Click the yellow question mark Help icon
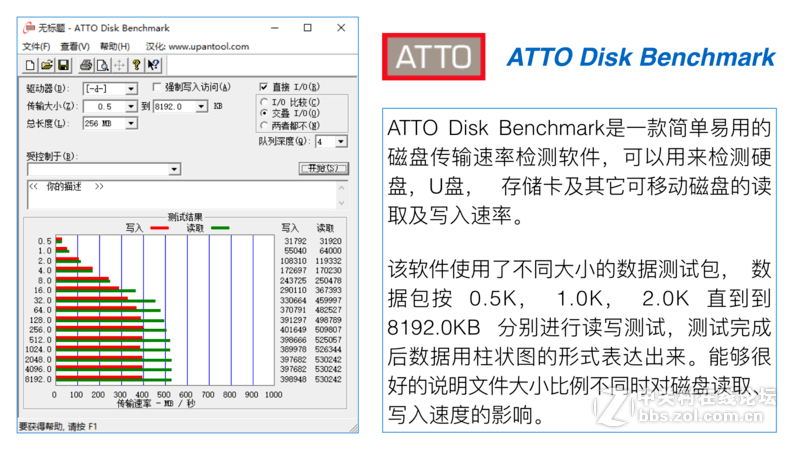 [136, 65]
